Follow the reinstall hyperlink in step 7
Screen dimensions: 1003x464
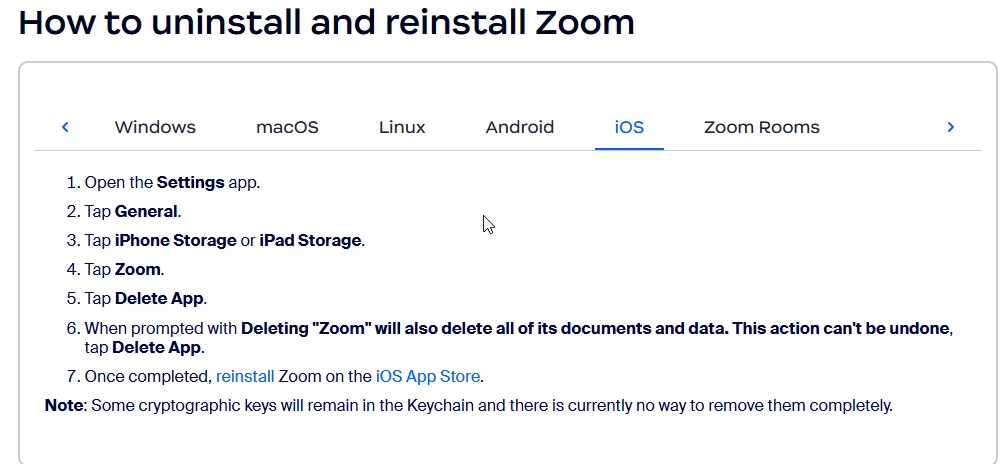245,376
